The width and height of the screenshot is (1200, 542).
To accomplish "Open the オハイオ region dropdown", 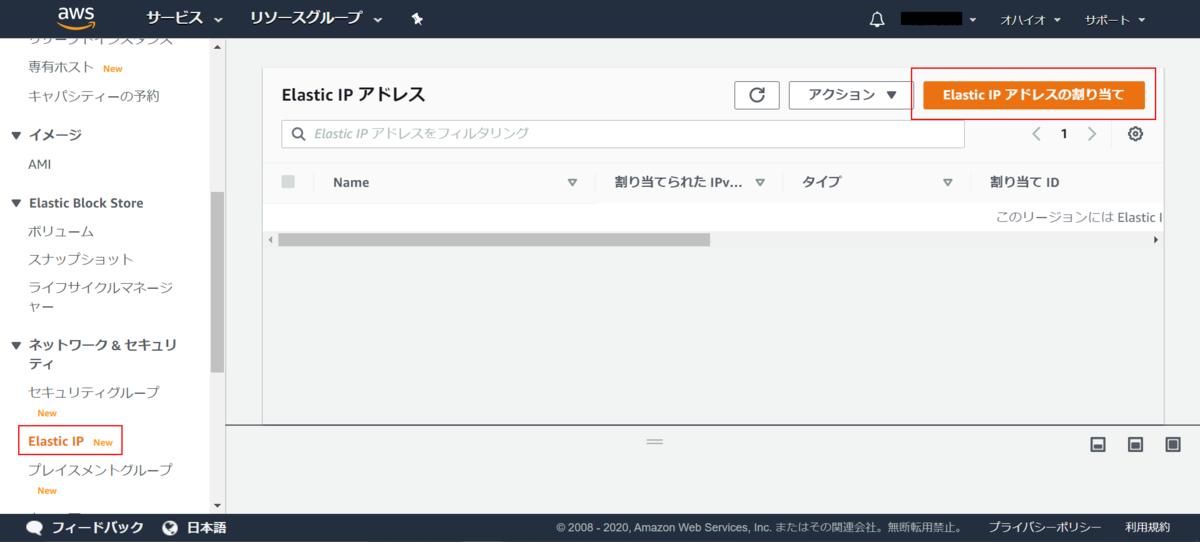I will (1030, 19).
